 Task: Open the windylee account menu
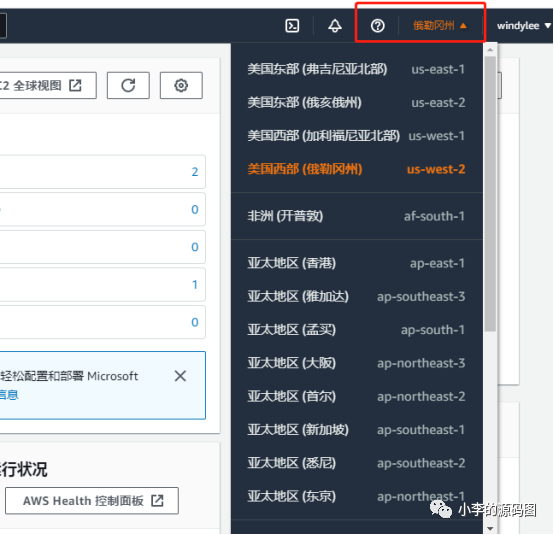(x=524, y=26)
